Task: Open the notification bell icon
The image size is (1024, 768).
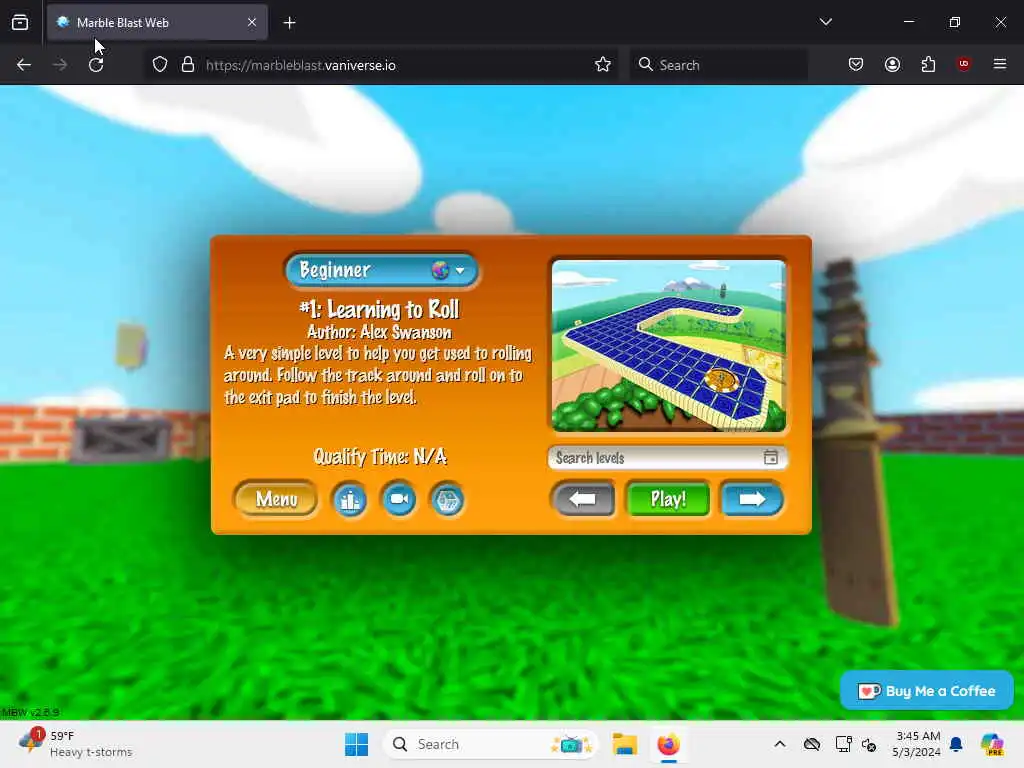Action: pyautogui.click(x=956, y=744)
